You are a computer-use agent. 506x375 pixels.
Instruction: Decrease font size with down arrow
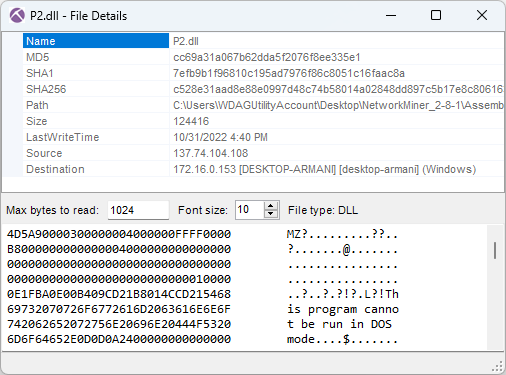[x=271, y=214]
